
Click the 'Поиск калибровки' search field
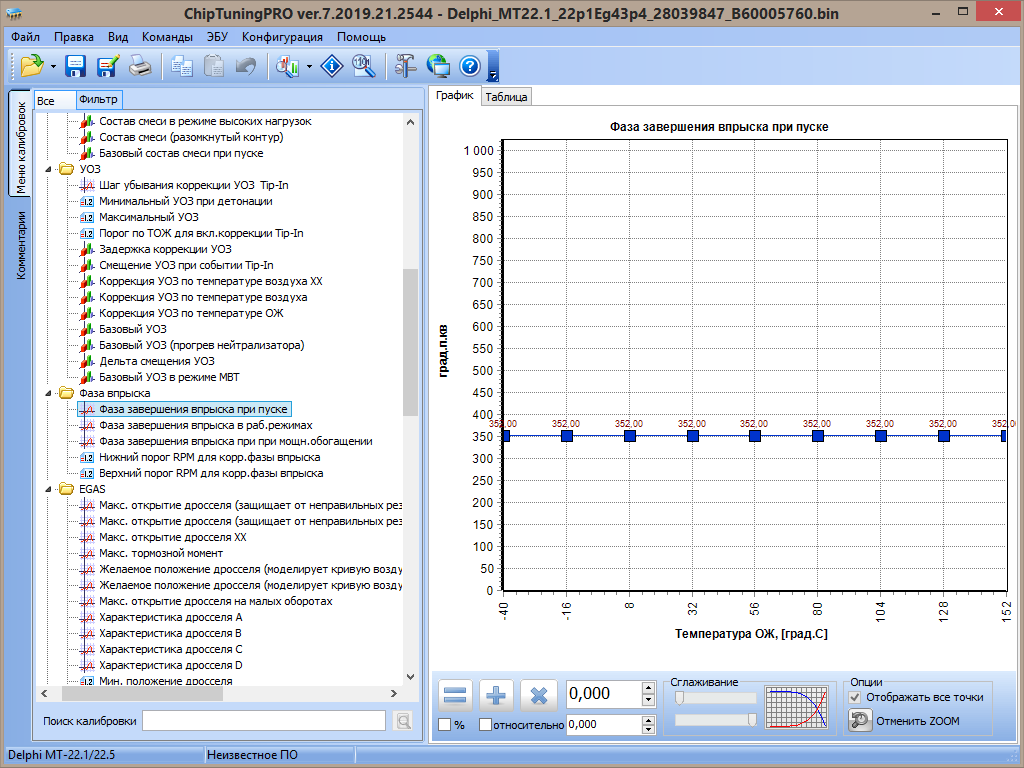coord(264,721)
